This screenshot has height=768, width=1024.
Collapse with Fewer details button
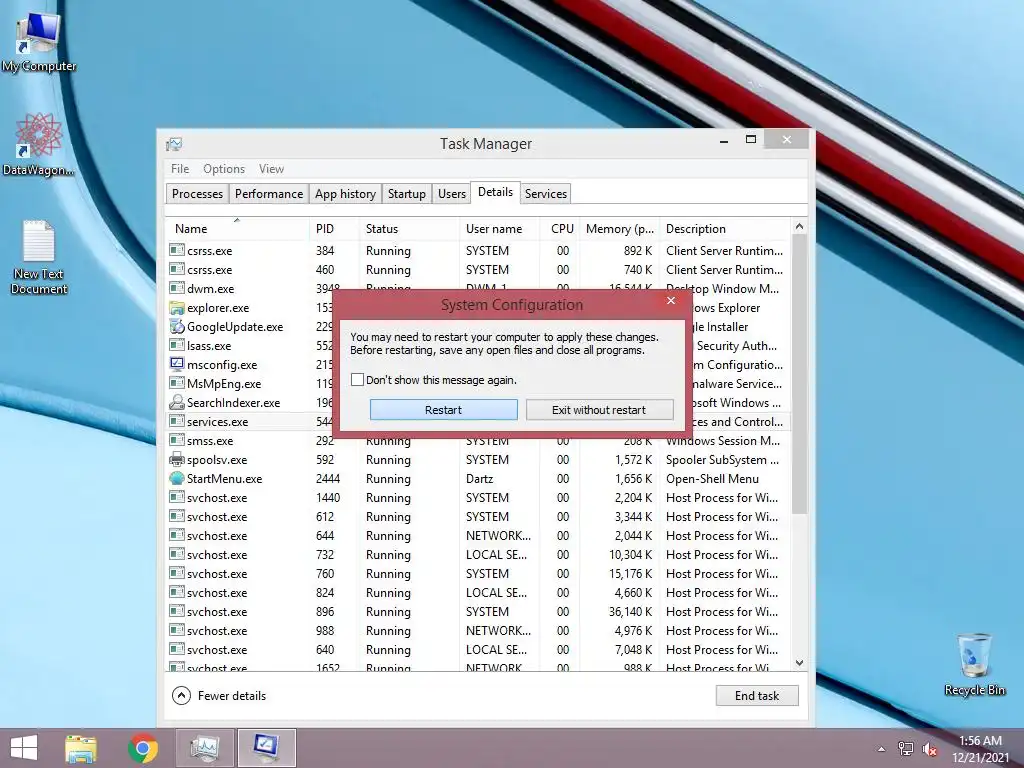pos(219,696)
